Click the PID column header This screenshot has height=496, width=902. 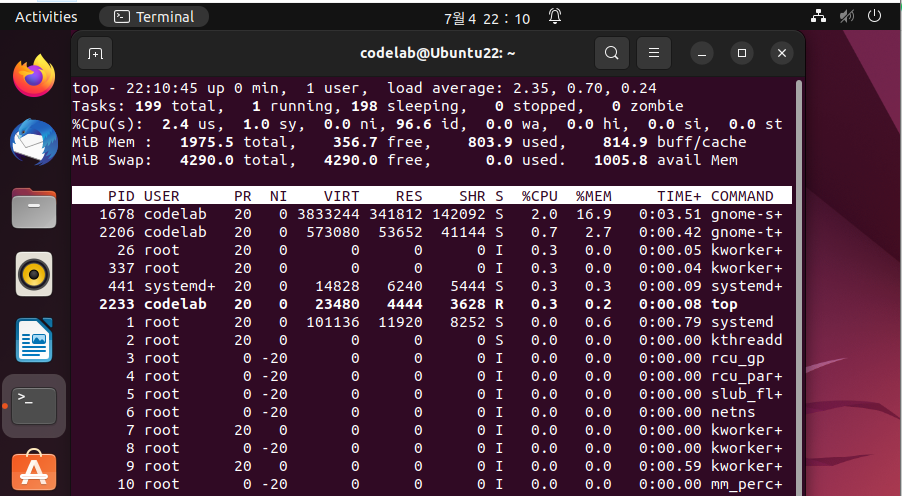click(121, 196)
